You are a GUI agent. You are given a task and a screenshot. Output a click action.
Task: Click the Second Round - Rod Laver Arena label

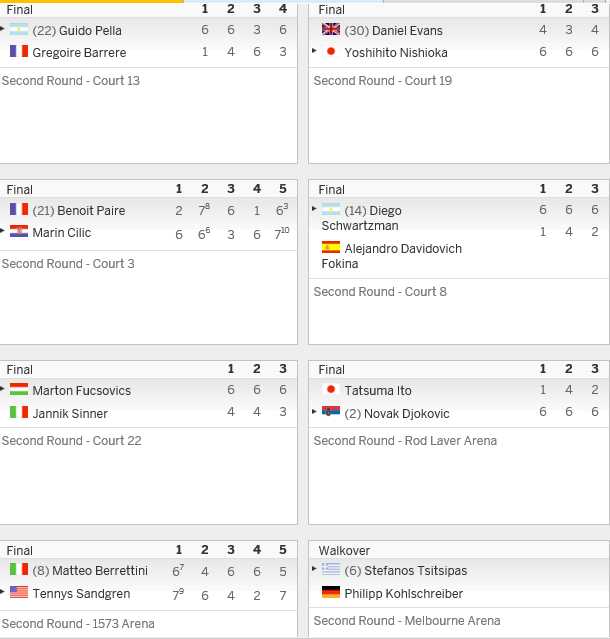405,441
